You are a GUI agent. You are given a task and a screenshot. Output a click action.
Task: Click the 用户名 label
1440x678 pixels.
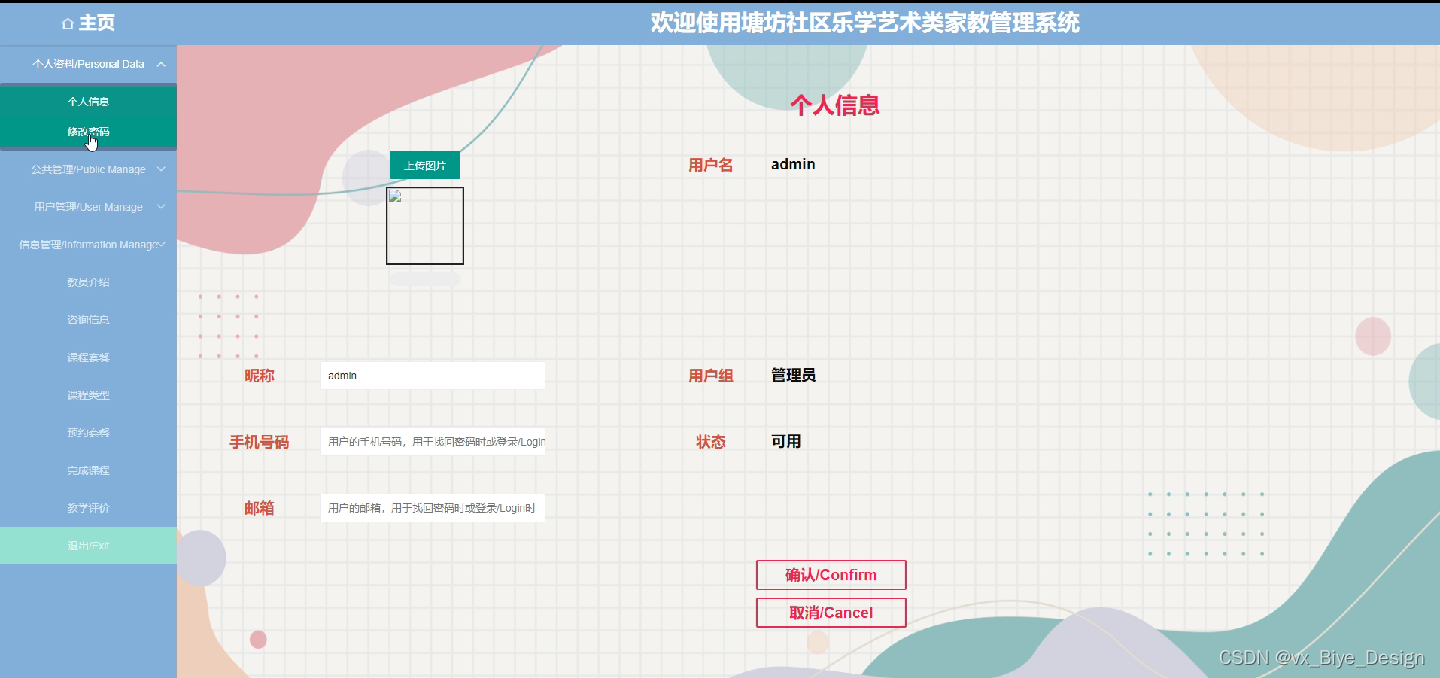pos(711,165)
